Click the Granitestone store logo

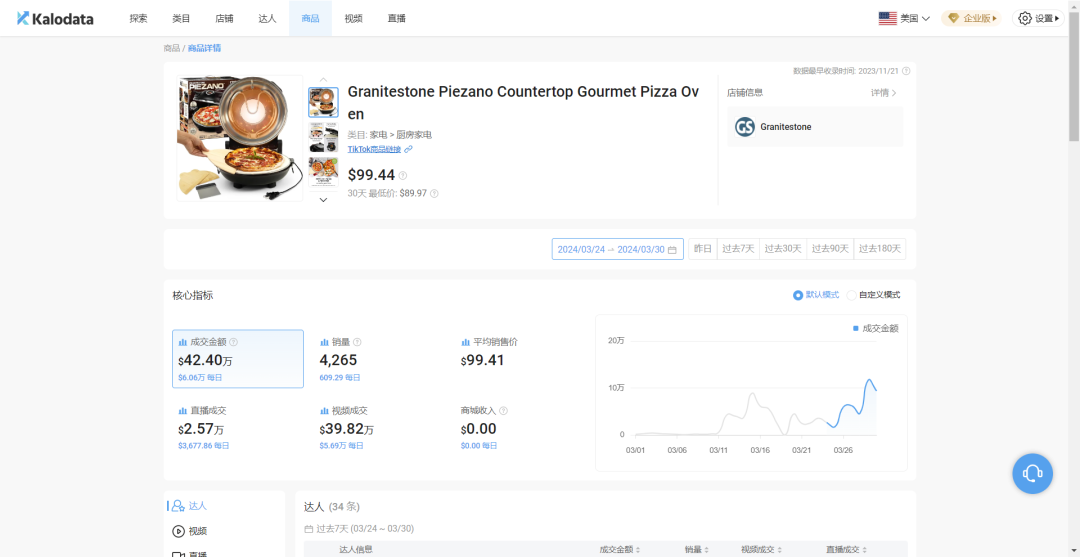tap(745, 127)
